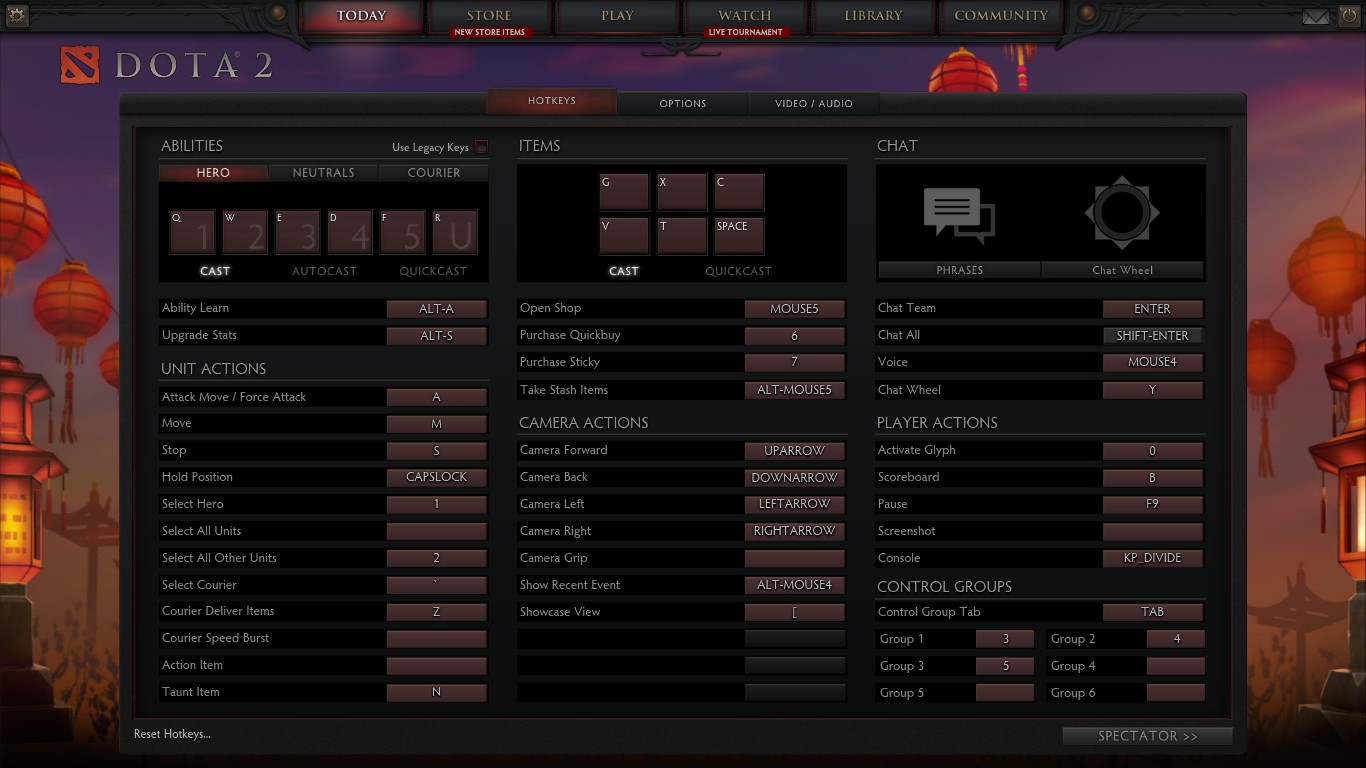Switch to the Library tab
This screenshot has width=1366, height=768.
click(873, 17)
